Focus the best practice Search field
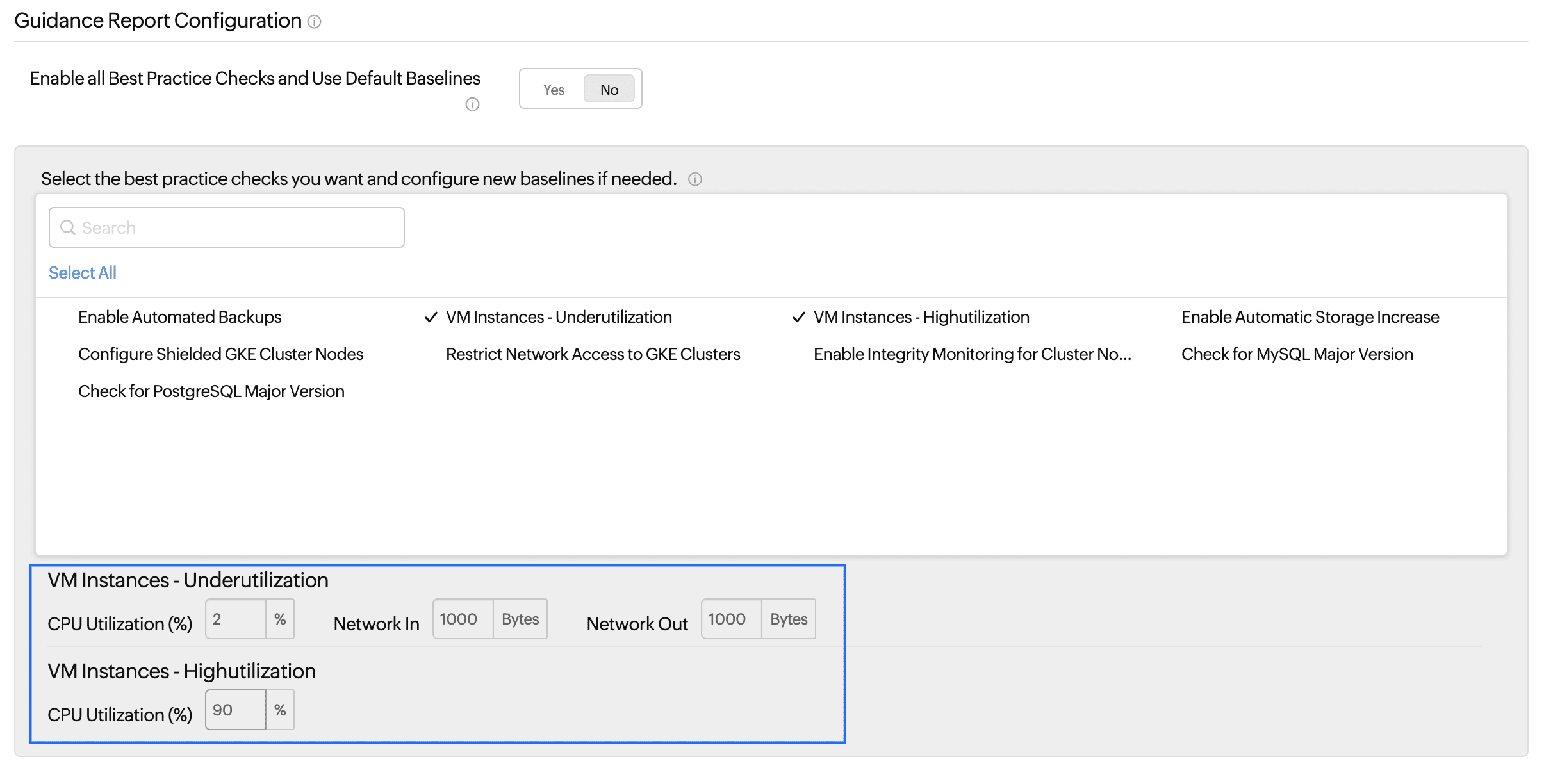Screen dimensions: 1544x784 point(237,227)
